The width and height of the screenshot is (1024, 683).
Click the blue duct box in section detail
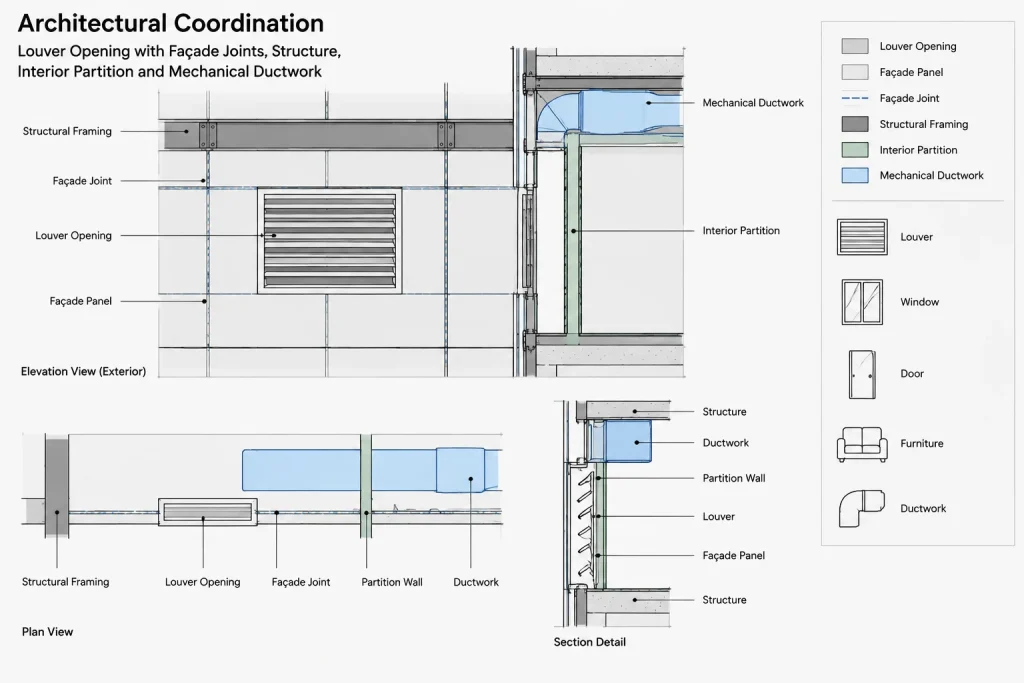pyautogui.click(x=628, y=441)
